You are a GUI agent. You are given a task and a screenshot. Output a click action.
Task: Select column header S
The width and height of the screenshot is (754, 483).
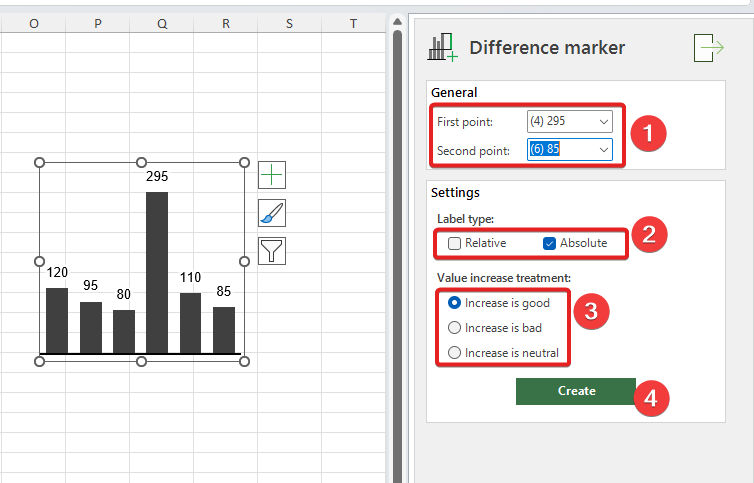[x=289, y=22]
